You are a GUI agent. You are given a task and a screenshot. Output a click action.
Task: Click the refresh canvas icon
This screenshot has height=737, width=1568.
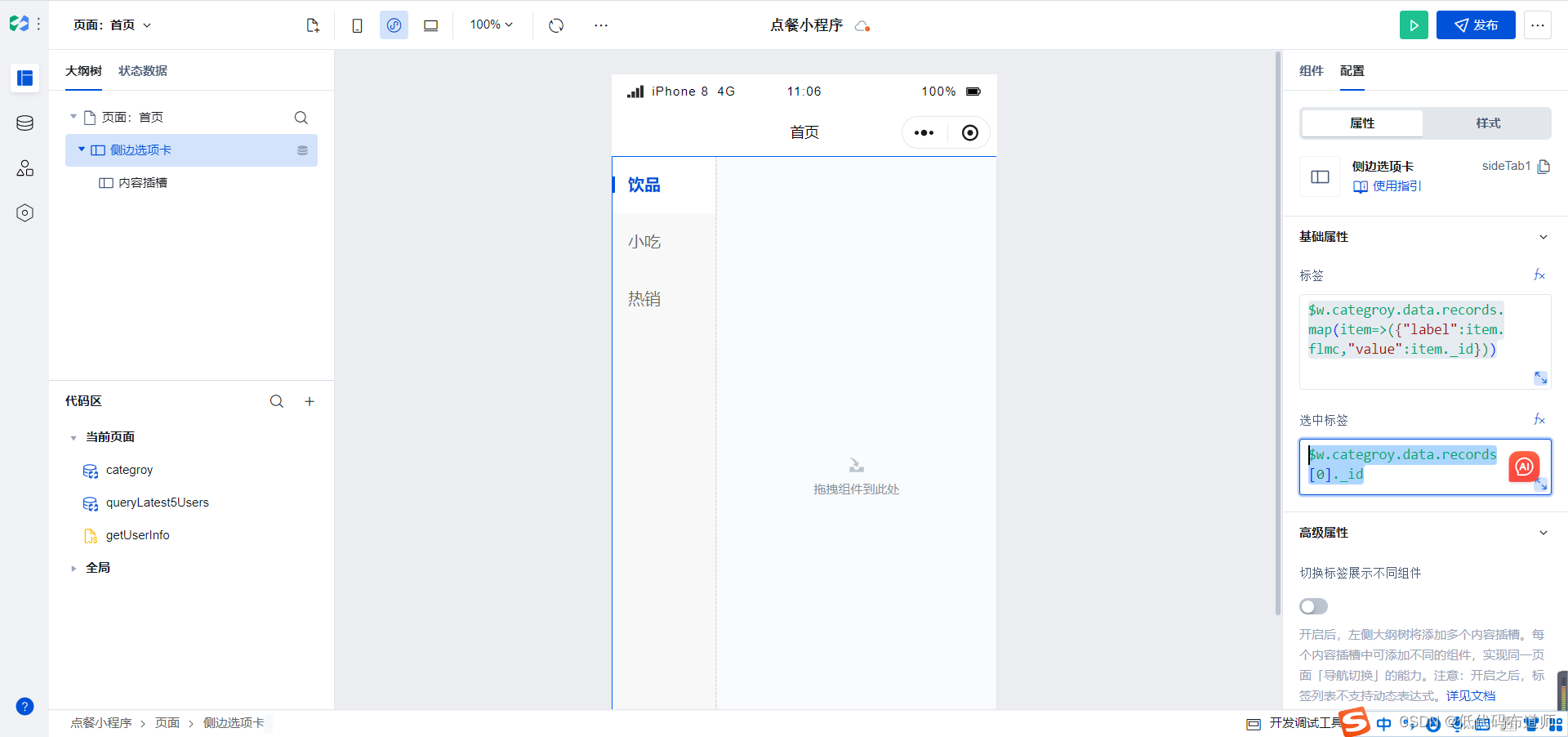pos(556,25)
